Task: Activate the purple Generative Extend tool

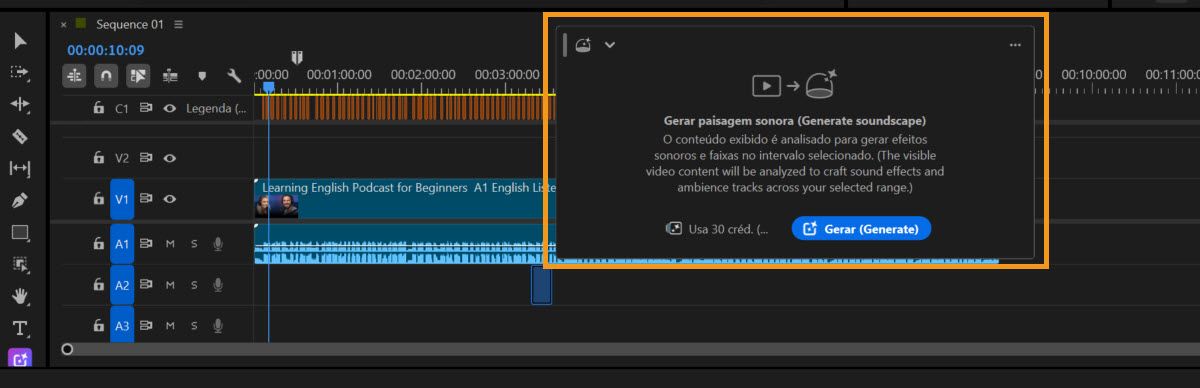Action: point(20,358)
